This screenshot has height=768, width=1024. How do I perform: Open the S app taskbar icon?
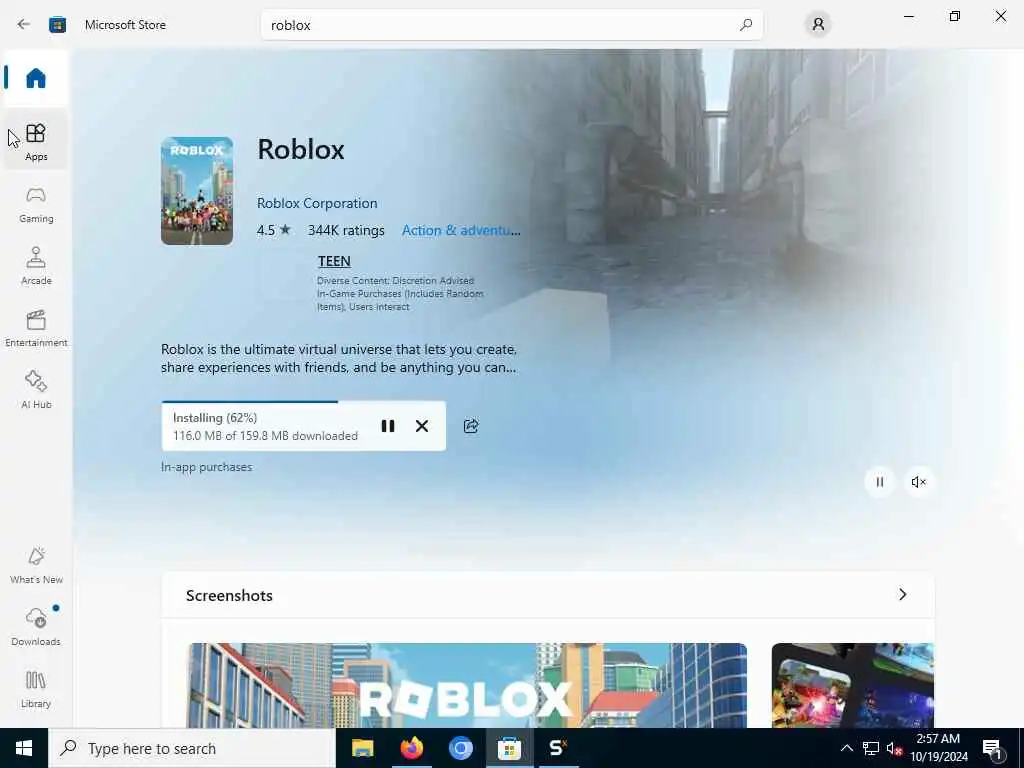(558, 748)
